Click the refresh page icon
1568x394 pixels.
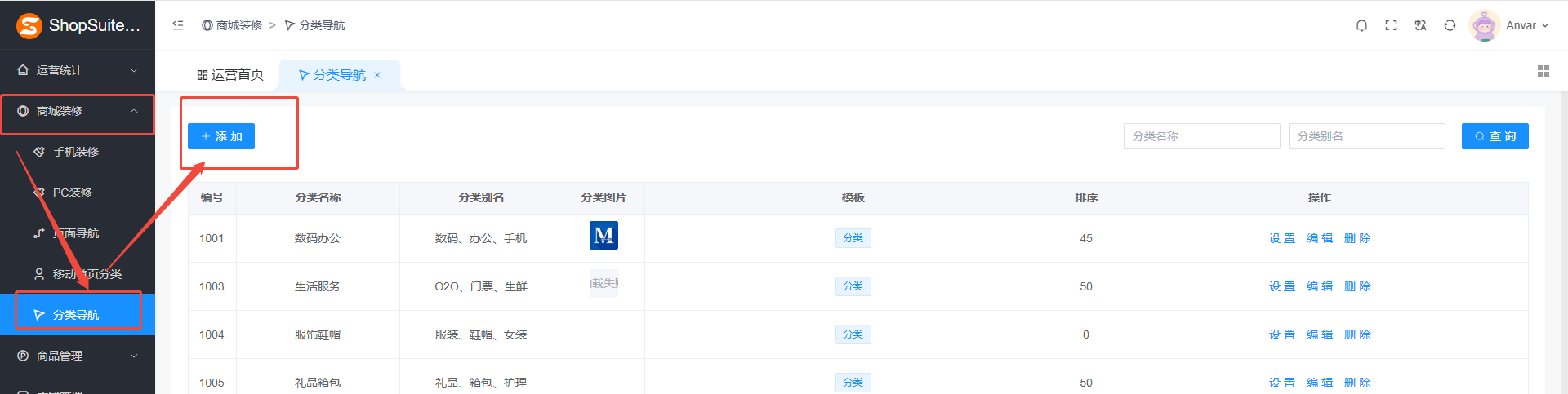point(1450,25)
